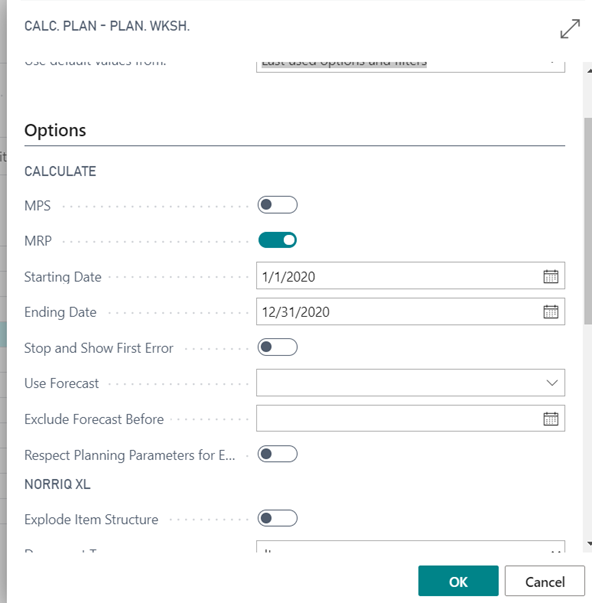592x603 pixels.
Task: Turn on Stop and Show First Error
Action: (277, 347)
